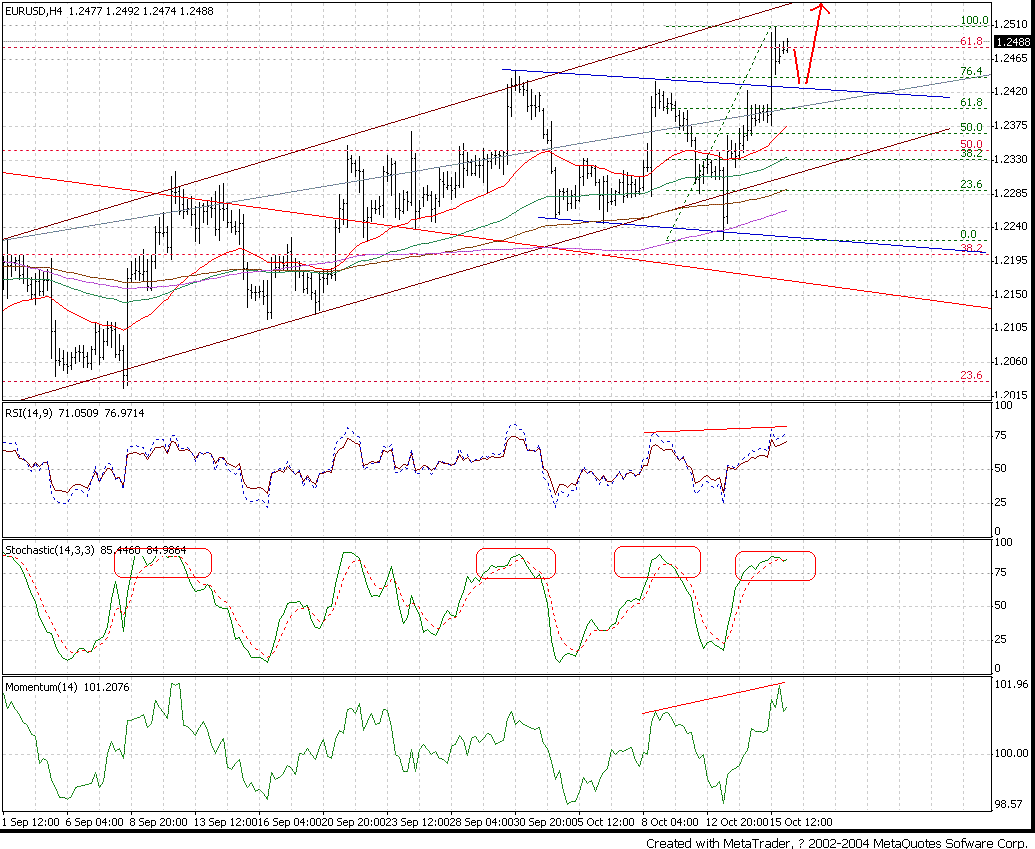
Task: Click the 1.2465 price axis label
Action: (1013, 59)
